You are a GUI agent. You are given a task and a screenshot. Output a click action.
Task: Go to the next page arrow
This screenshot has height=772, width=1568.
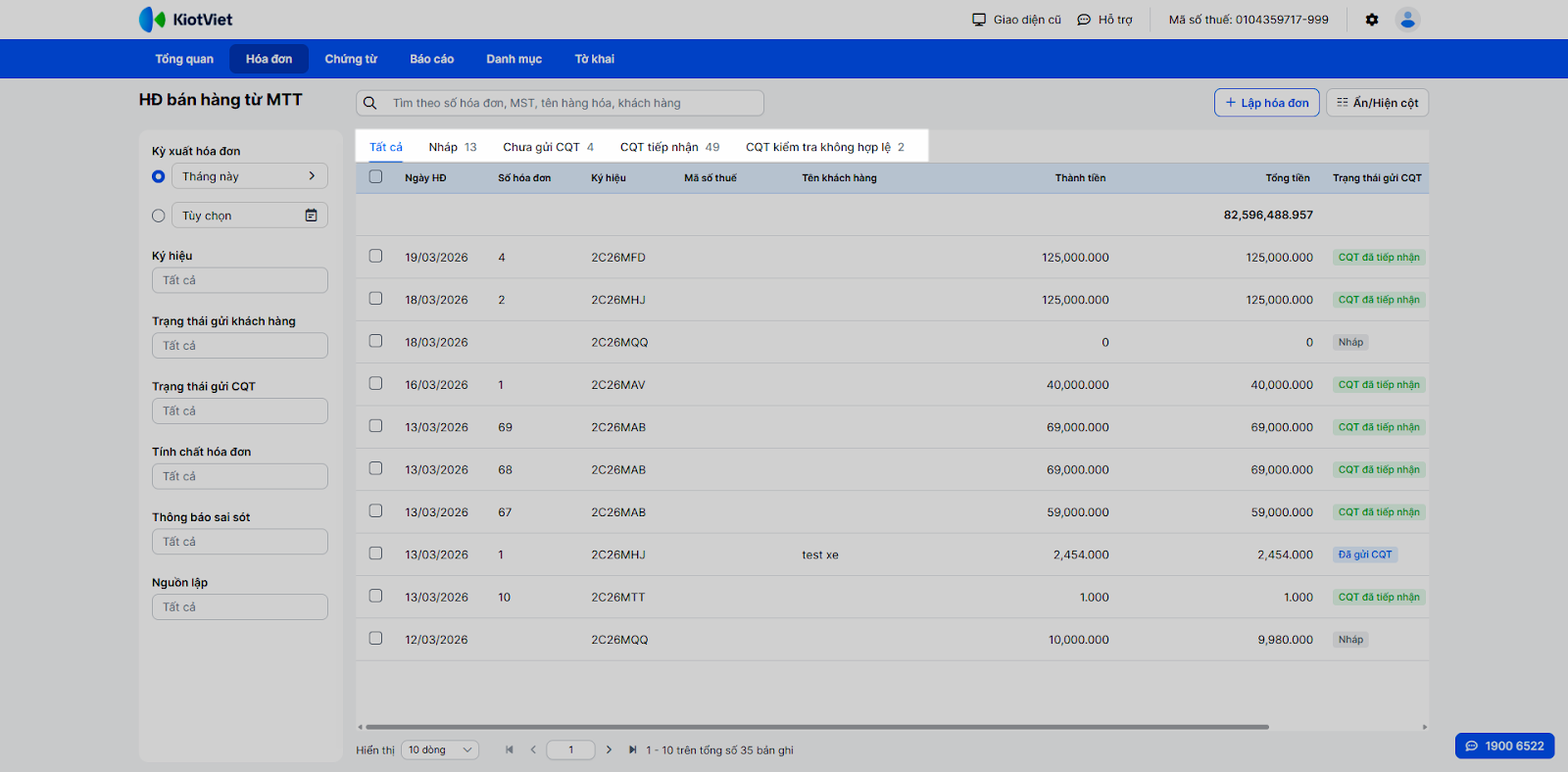click(x=609, y=750)
